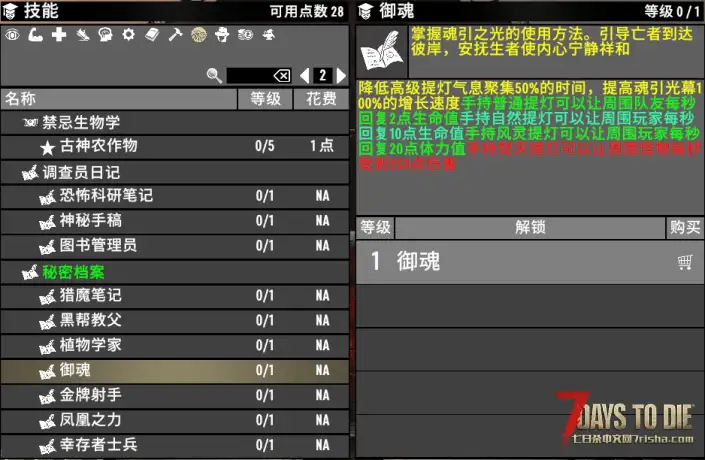Select the 古神农作物 skill row

(x=175, y=146)
